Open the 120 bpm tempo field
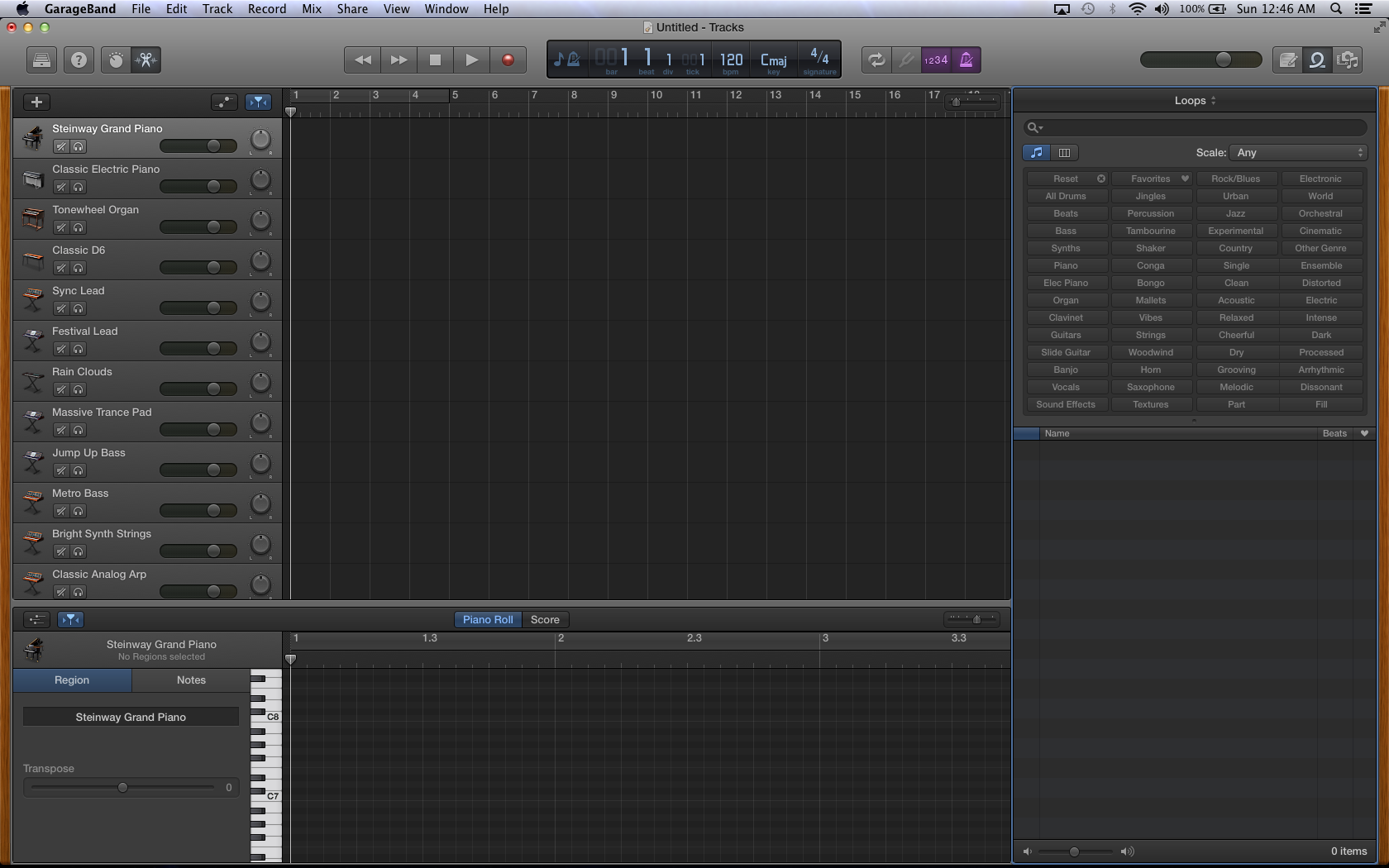Viewport: 1389px width, 868px height. click(x=731, y=60)
